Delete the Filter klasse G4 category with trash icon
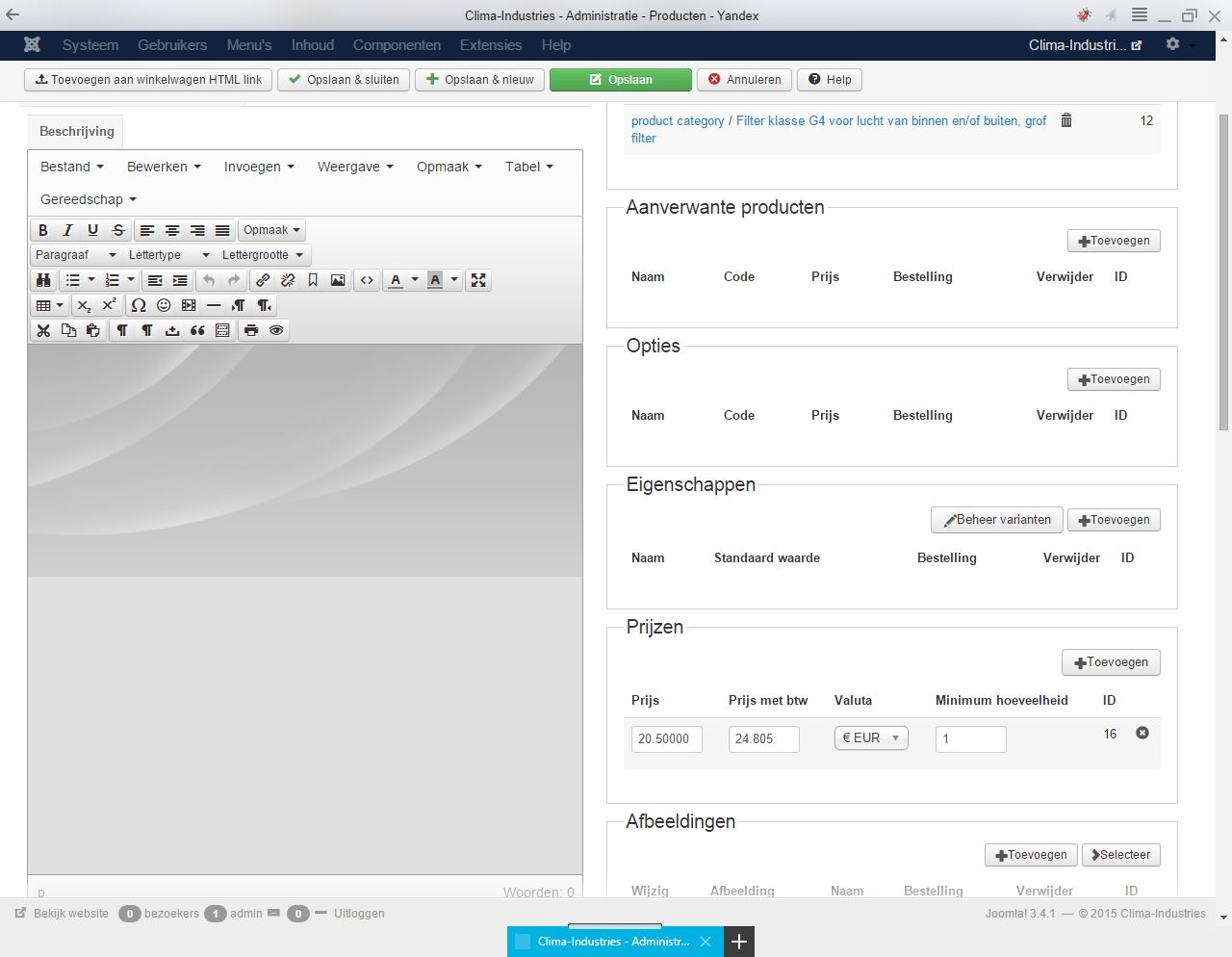Viewport: 1232px width, 957px height. [1066, 120]
